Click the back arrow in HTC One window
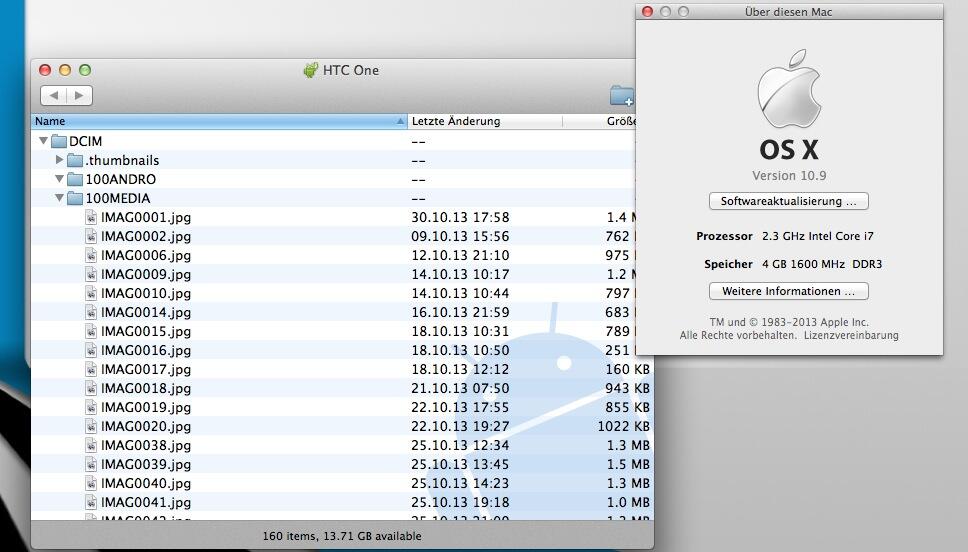 pos(54,96)
